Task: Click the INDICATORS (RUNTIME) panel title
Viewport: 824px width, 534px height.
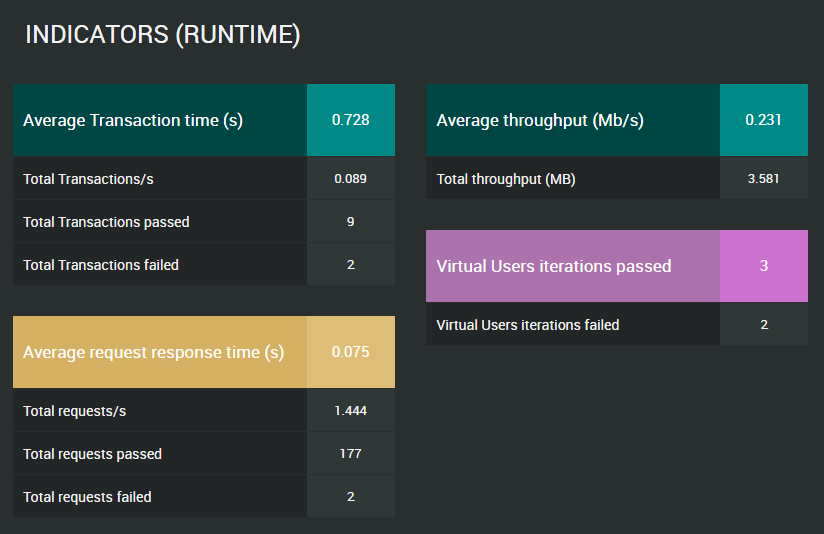Action: coord(162,35)
